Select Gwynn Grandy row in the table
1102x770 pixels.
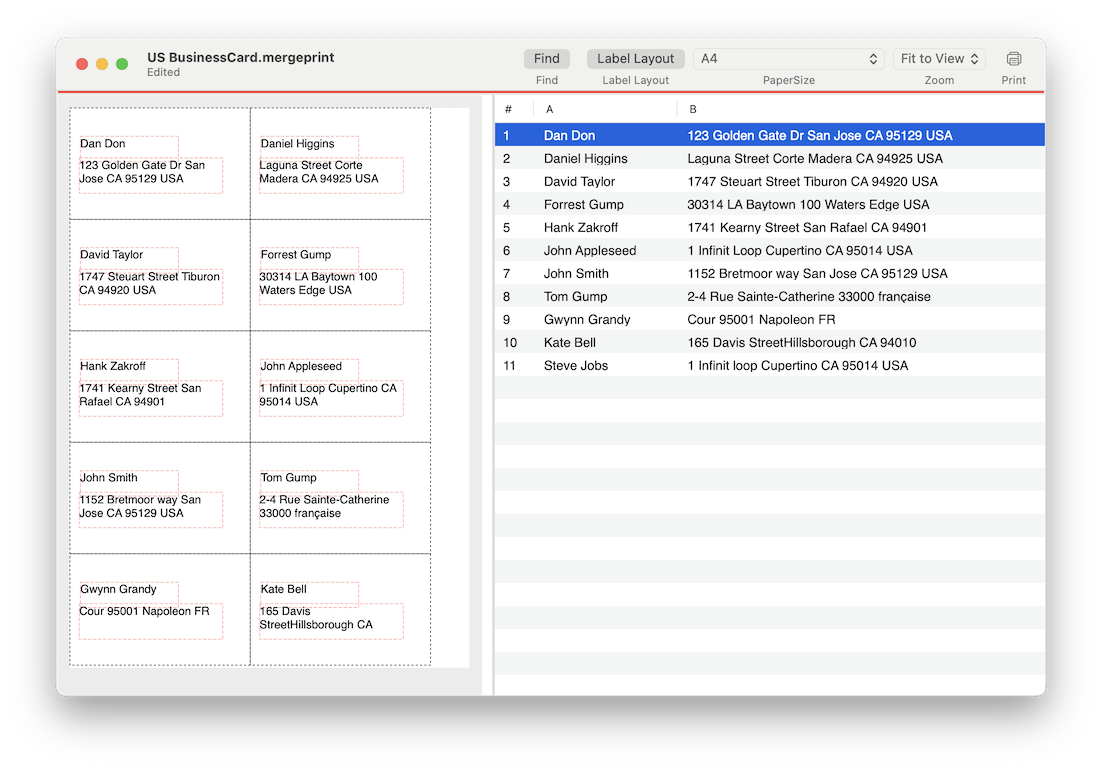click(587, 320)
